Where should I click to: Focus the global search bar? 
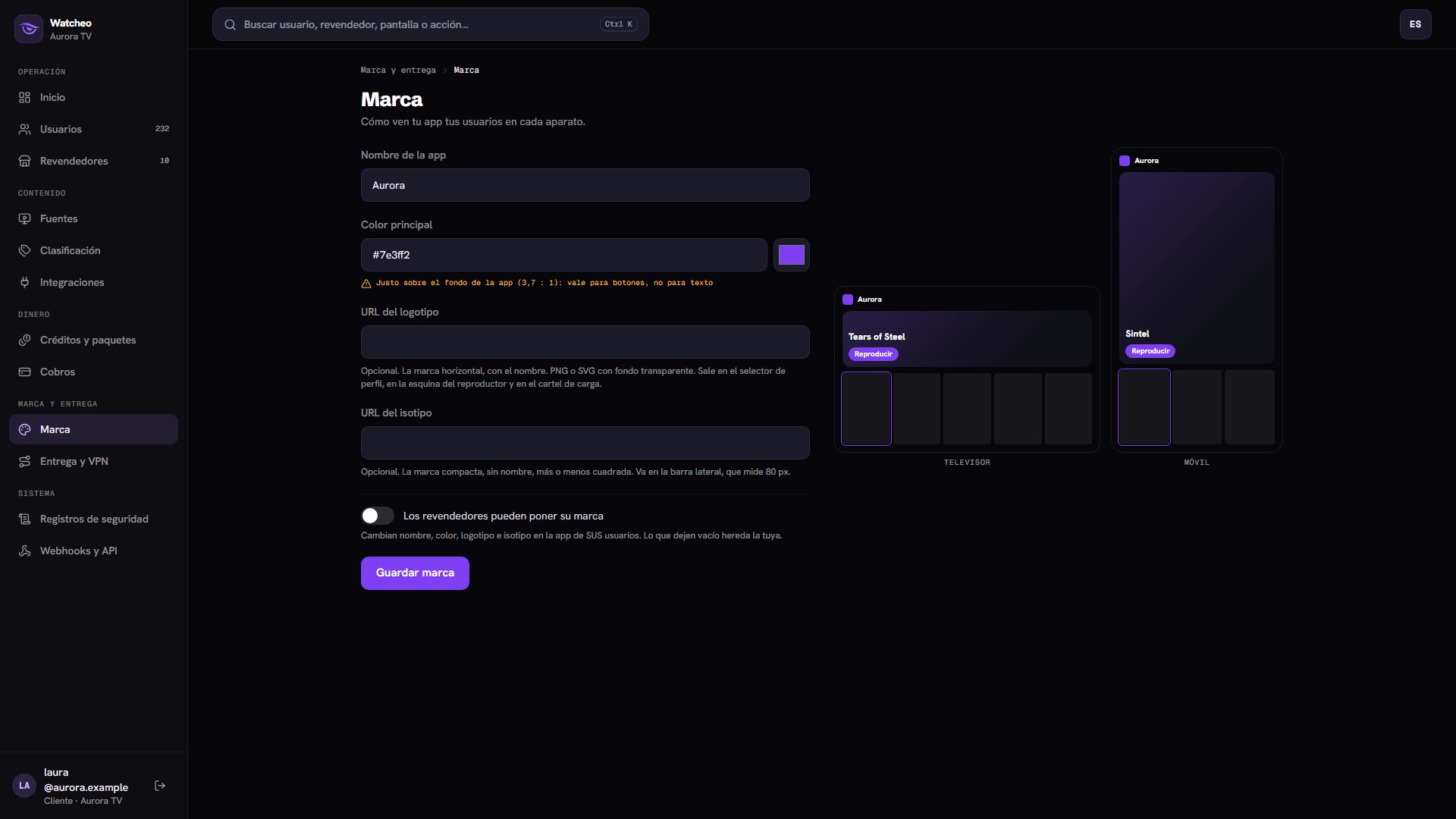[430, 24]
